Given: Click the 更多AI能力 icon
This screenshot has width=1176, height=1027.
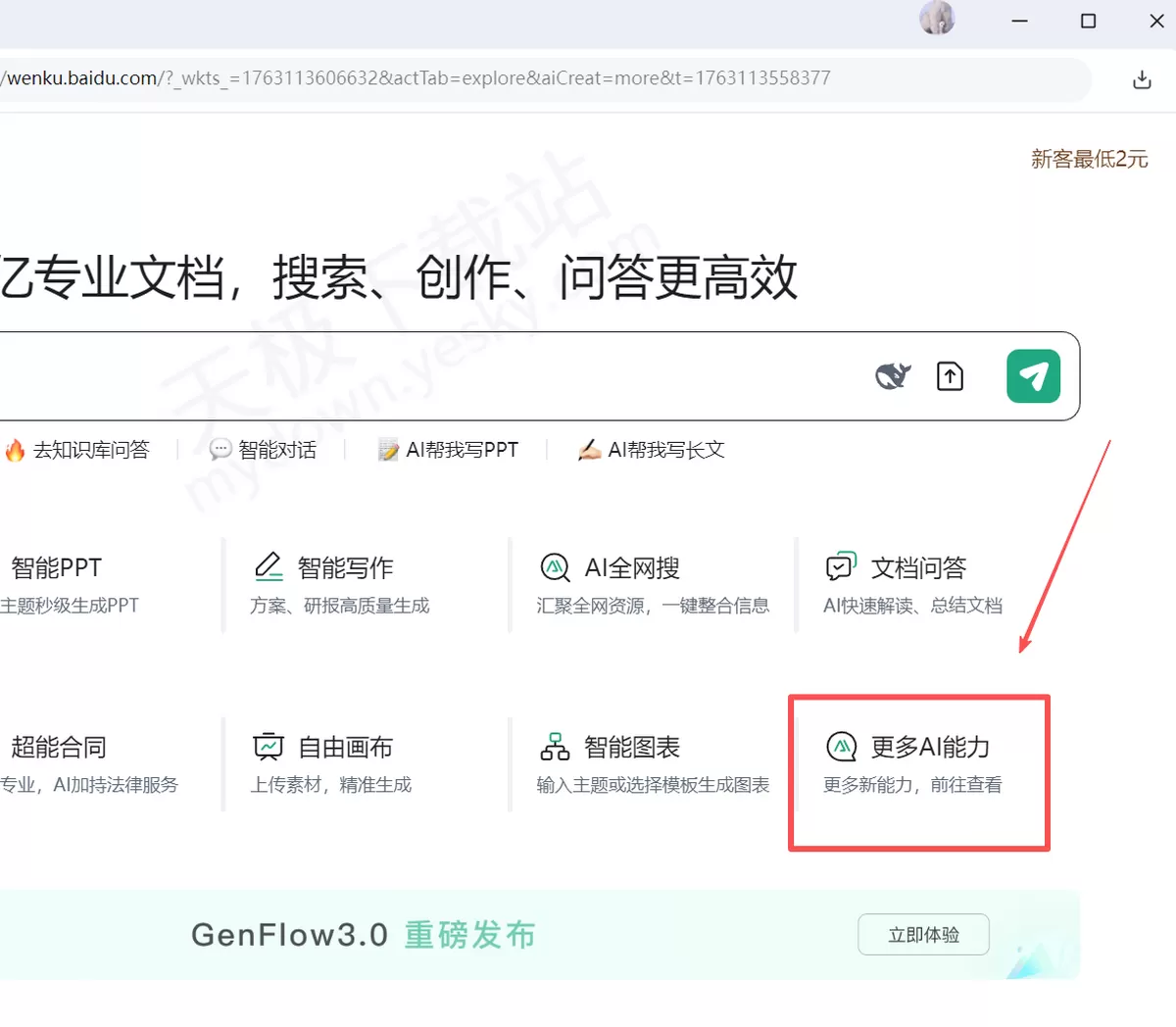Looking at the screenshot, I should pos(841,746).
